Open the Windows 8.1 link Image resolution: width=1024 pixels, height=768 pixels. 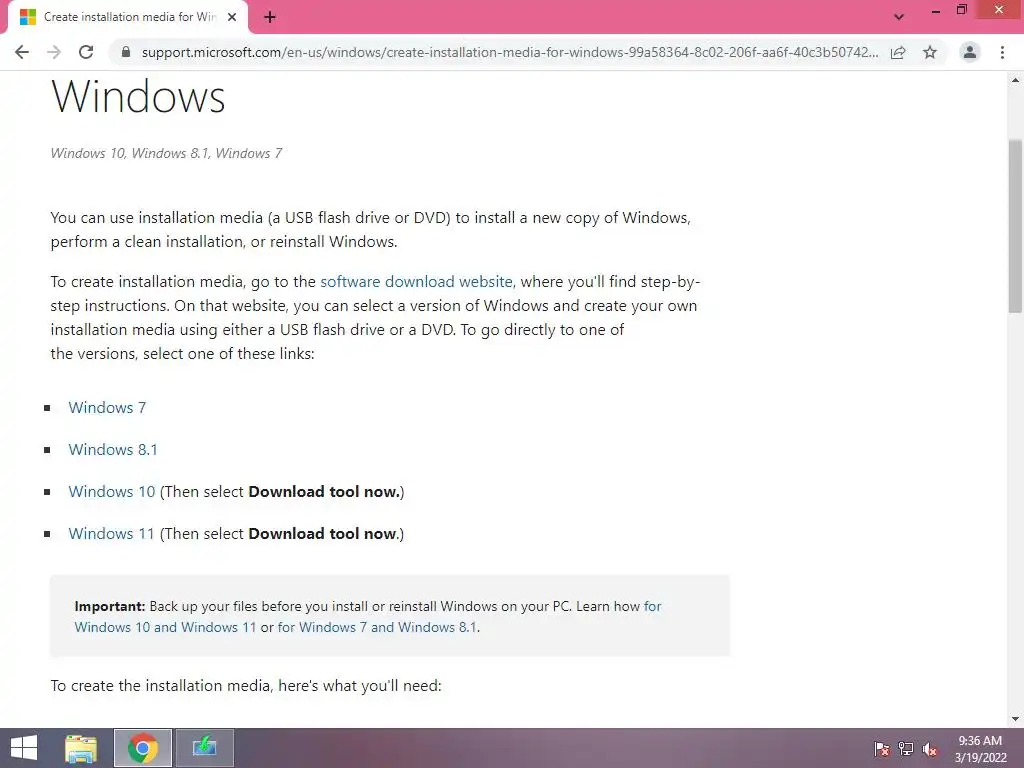click(x=113, y=449)
